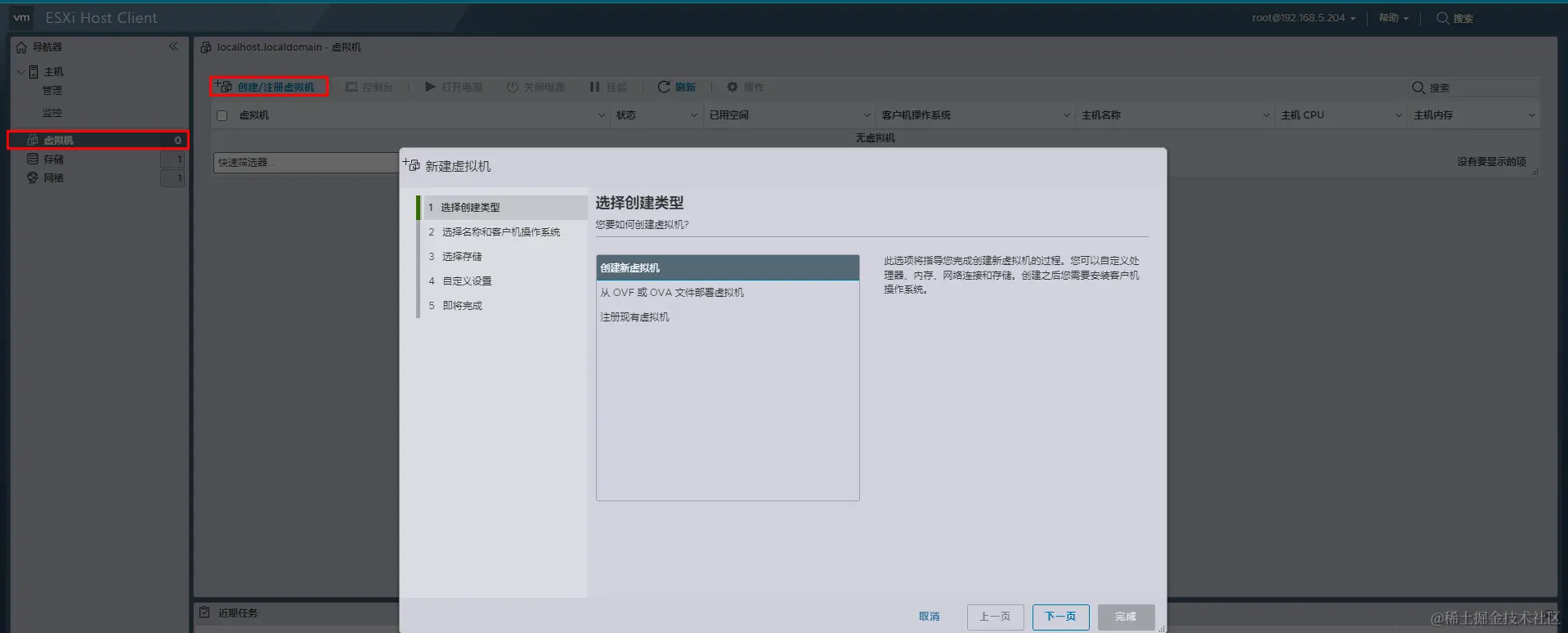Click the 存储 storage icon in the navigator

(x=33, y=159)
